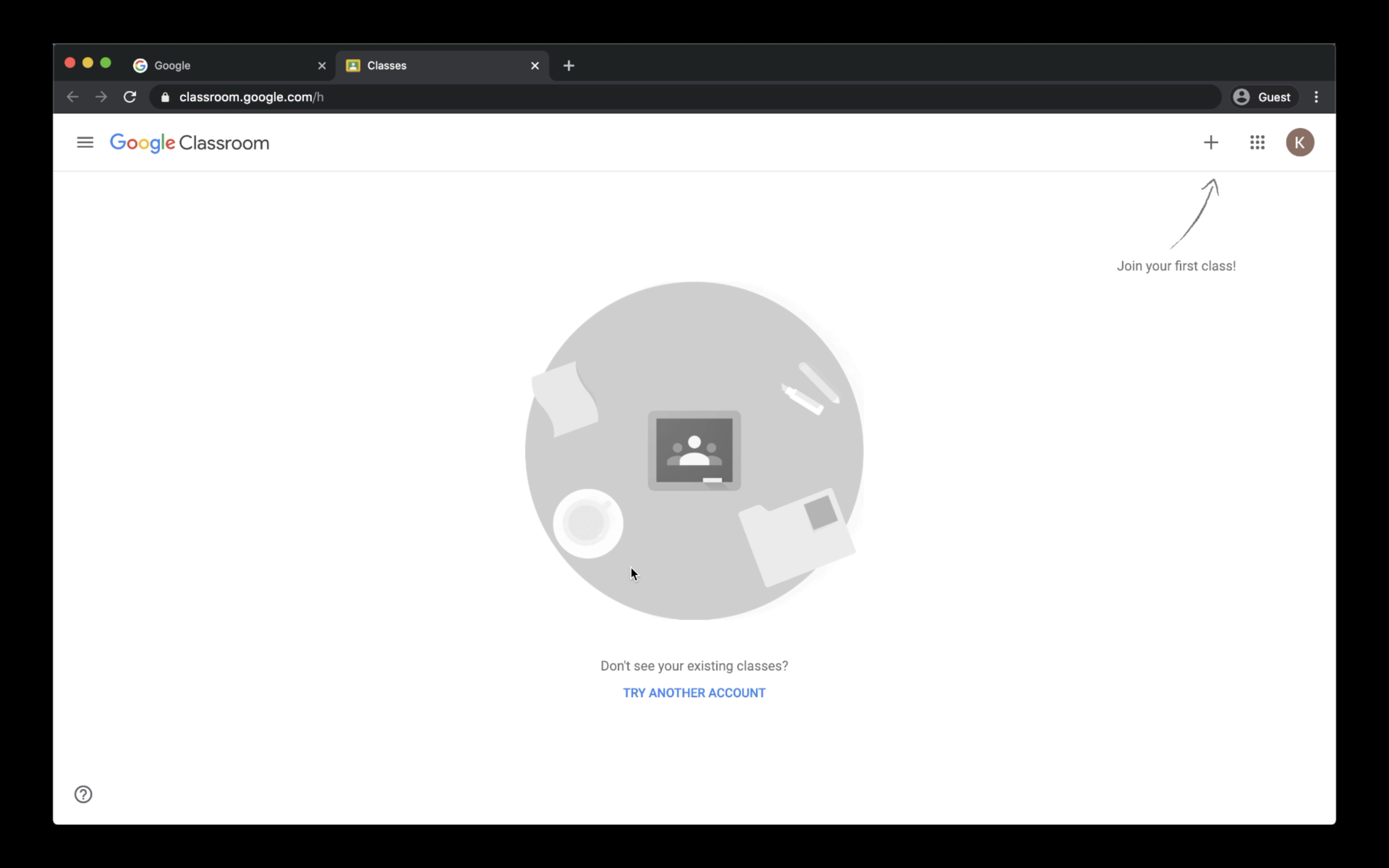Minimize window with yellow button

click(x=88, y=63)
